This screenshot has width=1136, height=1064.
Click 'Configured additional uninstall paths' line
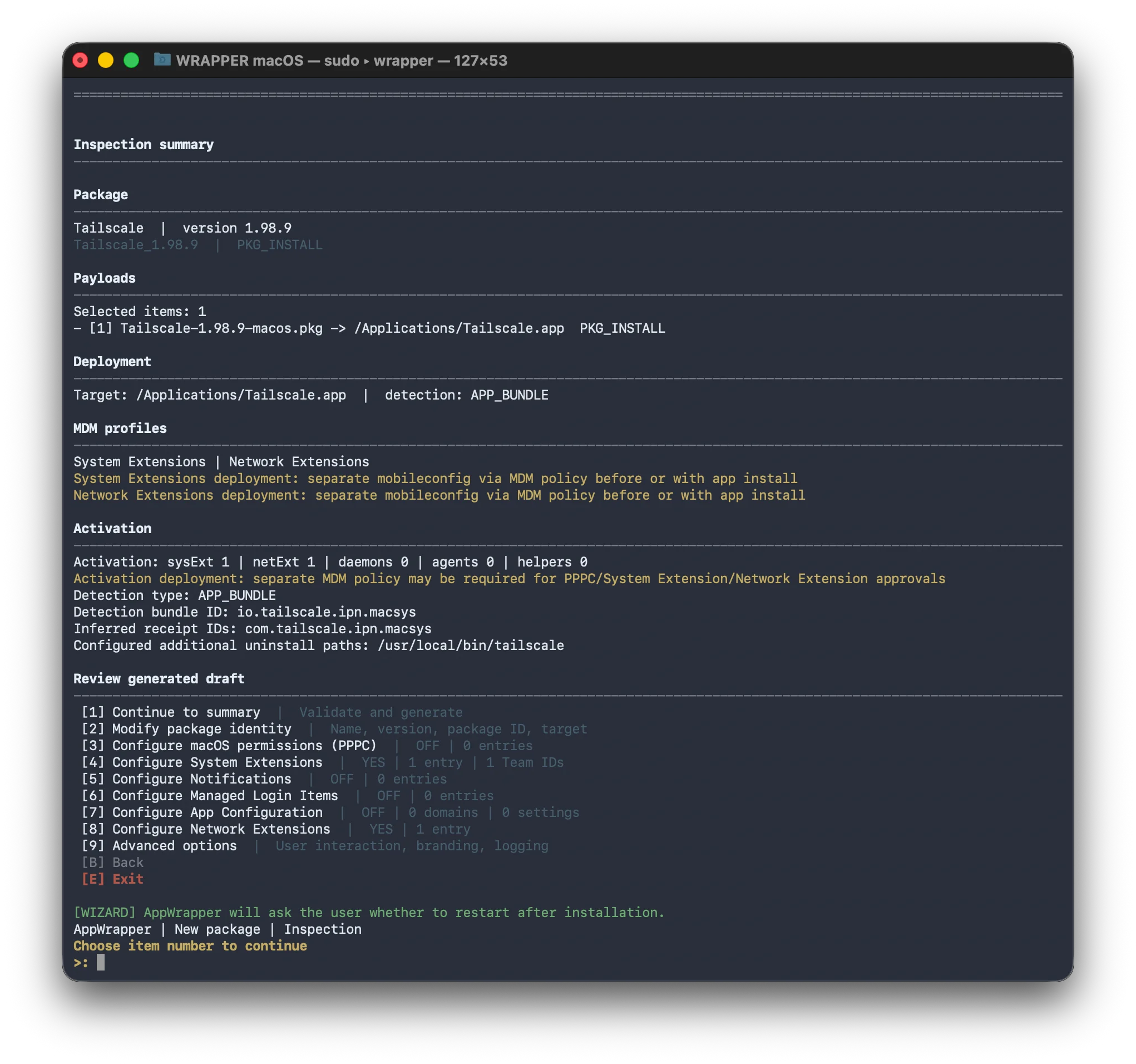tap(319, 646)
